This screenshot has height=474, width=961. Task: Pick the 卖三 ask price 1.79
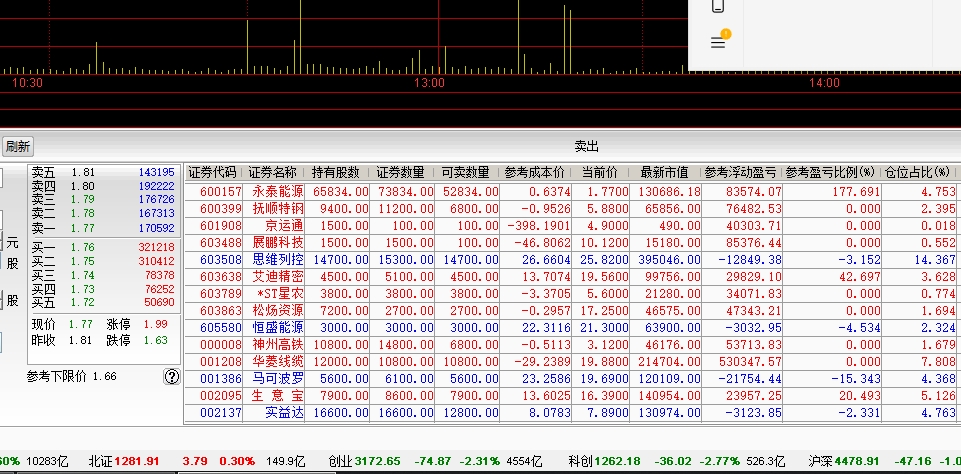pyautogui.click(x=83, y=199)
